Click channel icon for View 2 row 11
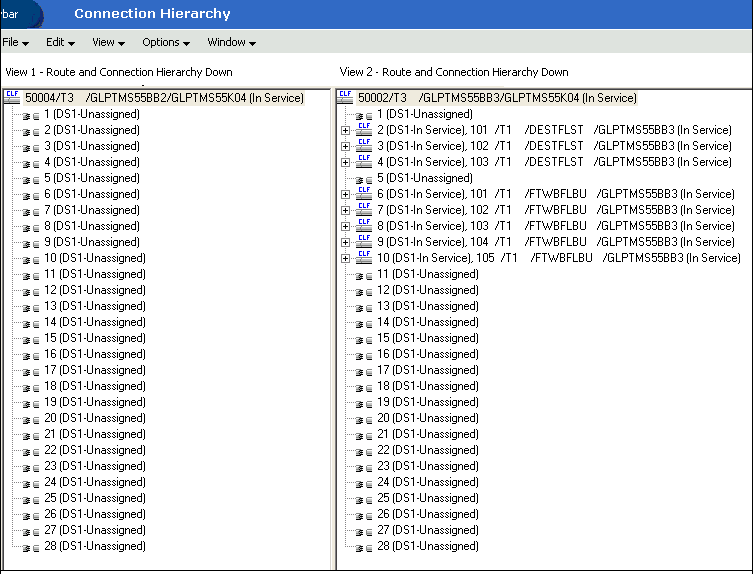 pos(364,276)
